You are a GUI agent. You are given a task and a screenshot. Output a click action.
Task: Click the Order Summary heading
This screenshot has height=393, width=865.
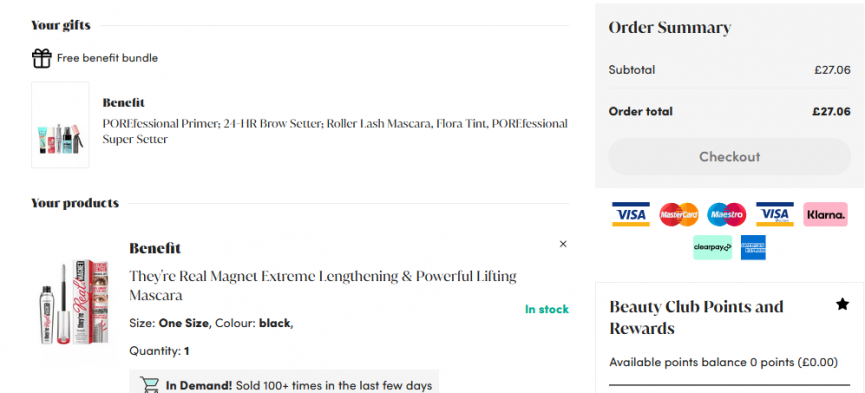(x=670, y=28)
